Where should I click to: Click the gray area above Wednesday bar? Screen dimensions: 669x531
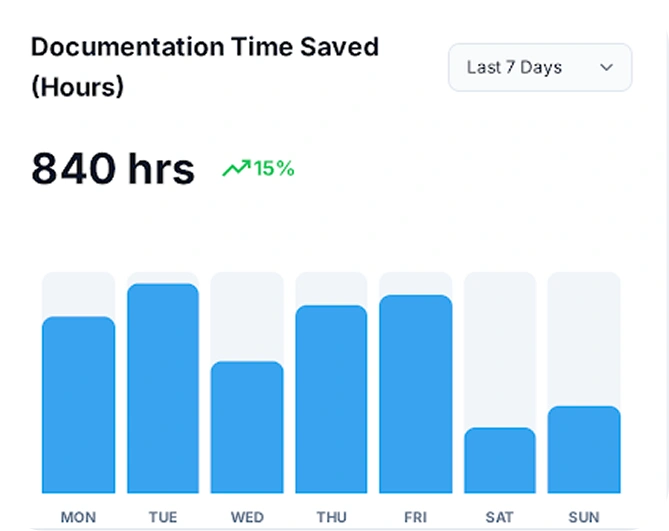pyautogui.click(x=247, y=315)
